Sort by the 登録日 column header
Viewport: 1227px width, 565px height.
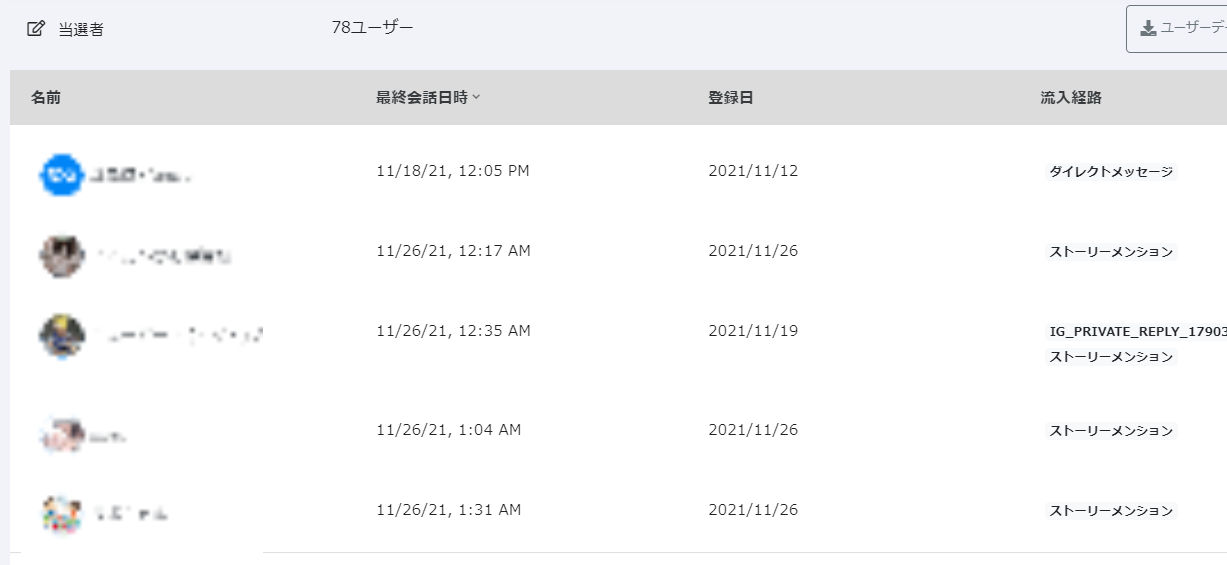pos(730,98)
